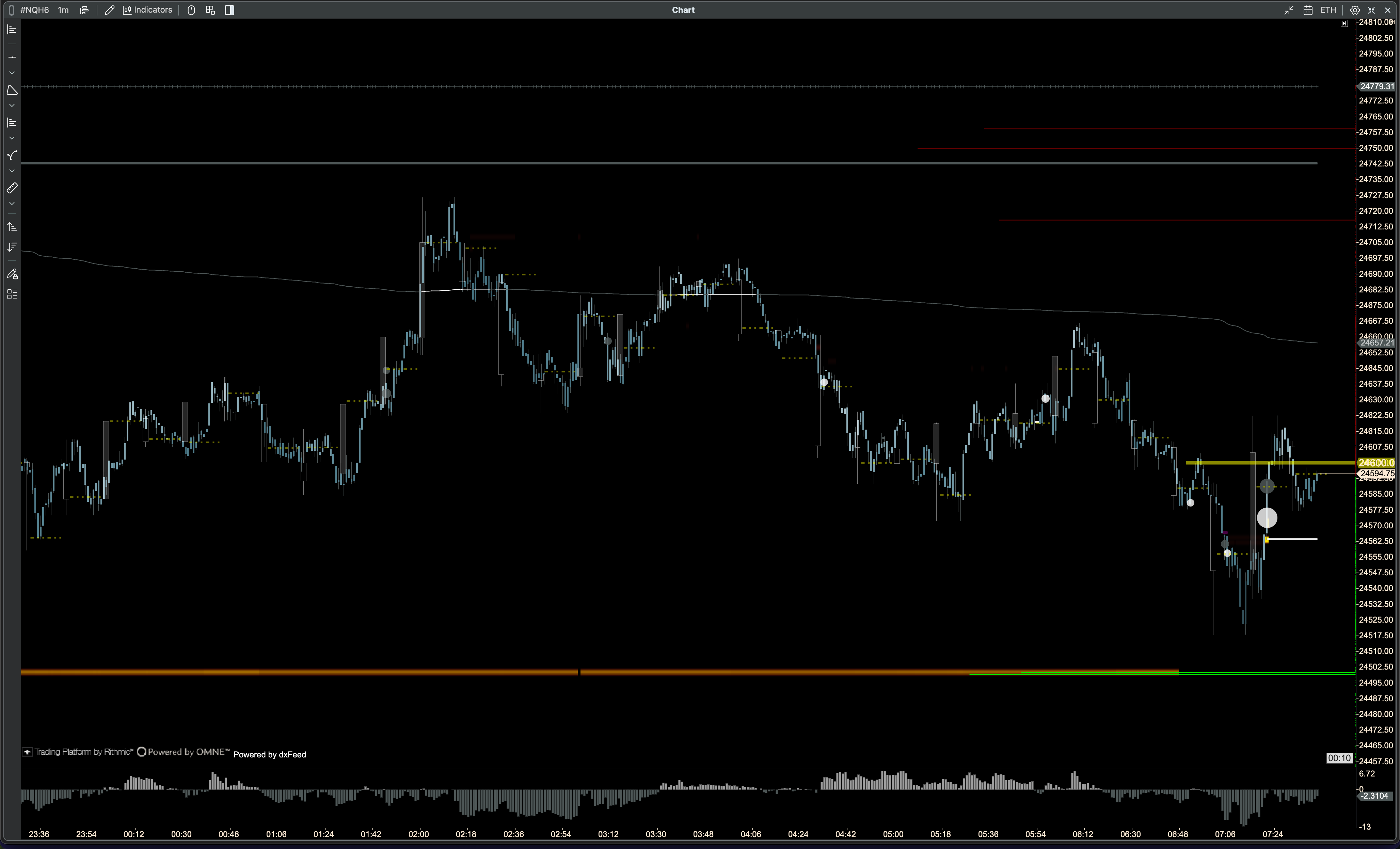The width and height of the screenshot is (1400, 849).
Task: Expand the line tool options chevron
Action: pyautogui.click(x=12, y=73)
